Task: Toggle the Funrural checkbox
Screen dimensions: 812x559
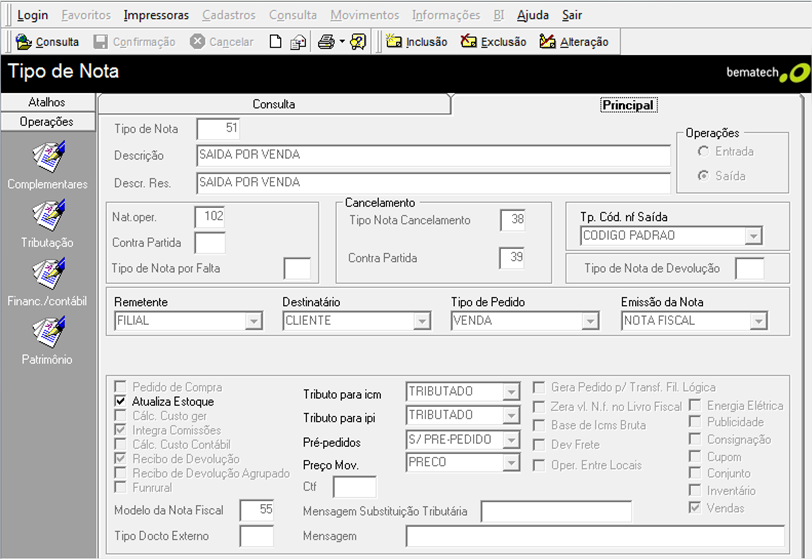Action: point(120,487)
